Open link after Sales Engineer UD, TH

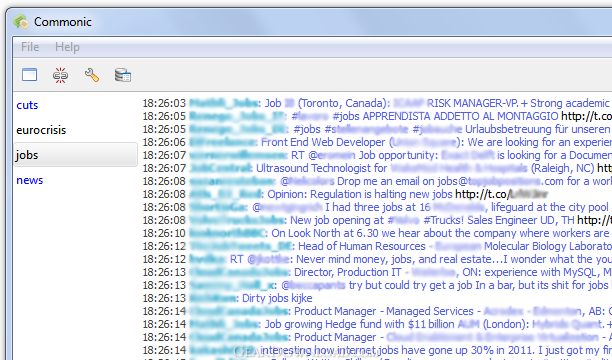coord(594,220)
